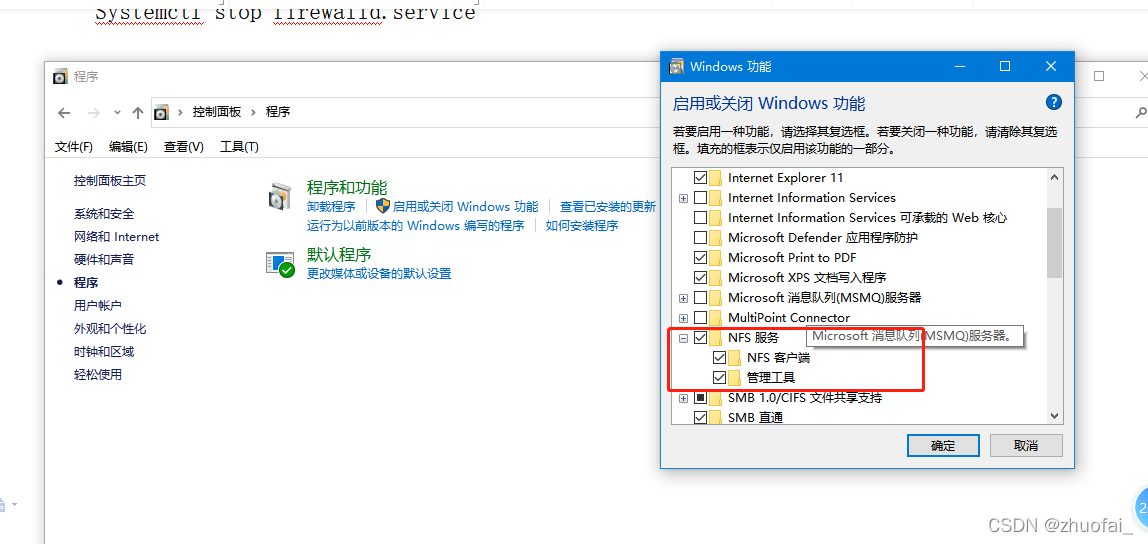Toggle SMB 1.0/CIFS 文件共享支持 checkbox
1148x544 pixels.
click(701, 398)
